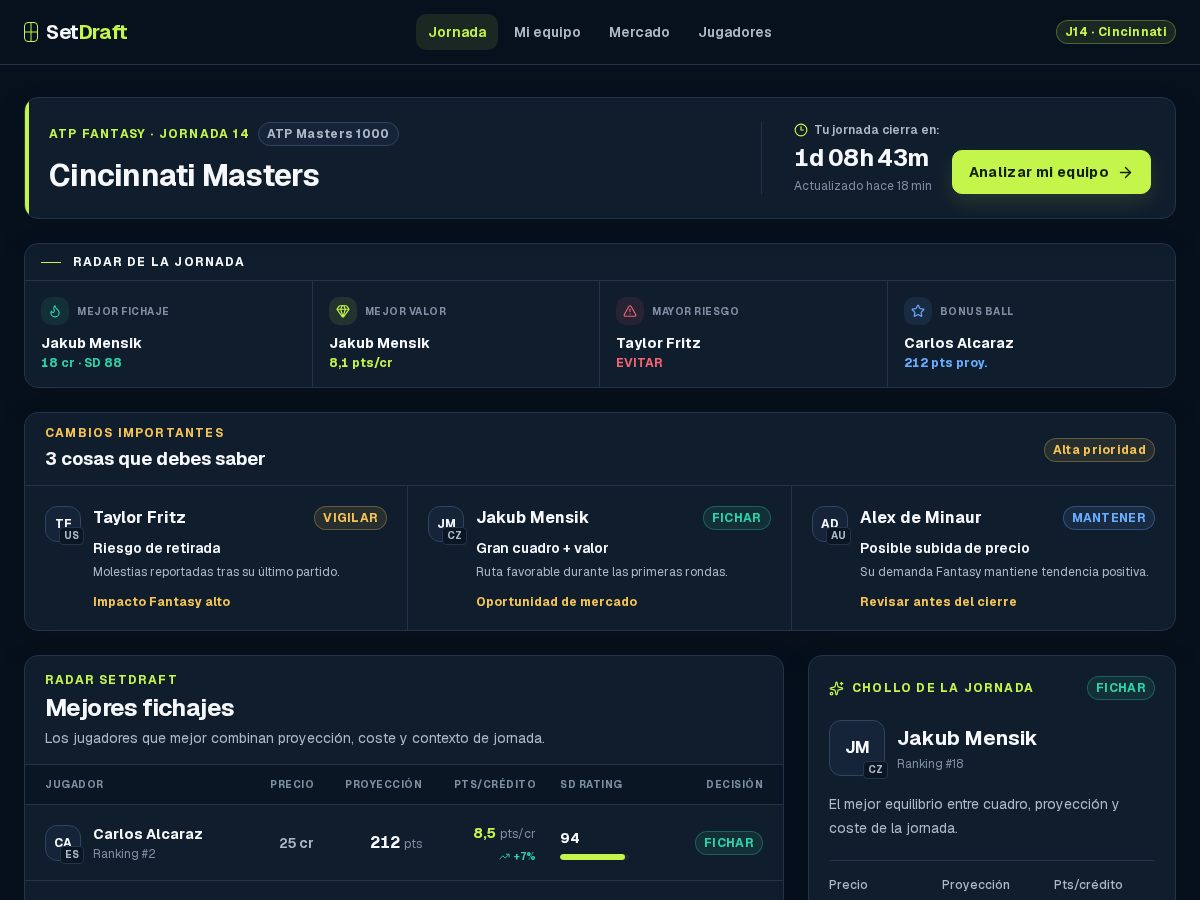This screenshot has height=900, width=1200.
Task: Click the MANTENER tag on Alex de Minaur
Action: pyautogui.click(x=1109, y=518)
